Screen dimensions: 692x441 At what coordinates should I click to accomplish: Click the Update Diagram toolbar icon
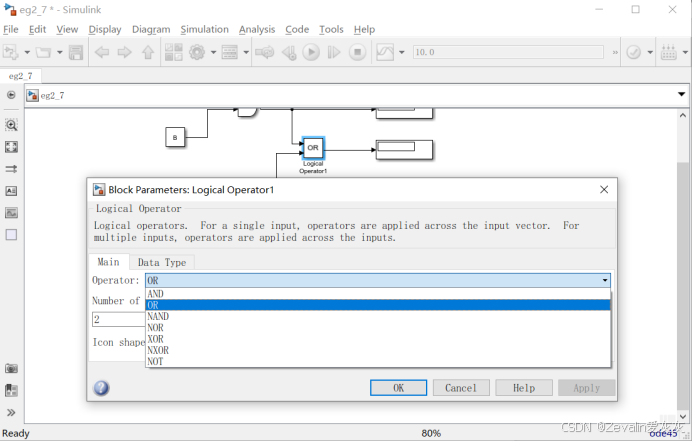[264, 53]
